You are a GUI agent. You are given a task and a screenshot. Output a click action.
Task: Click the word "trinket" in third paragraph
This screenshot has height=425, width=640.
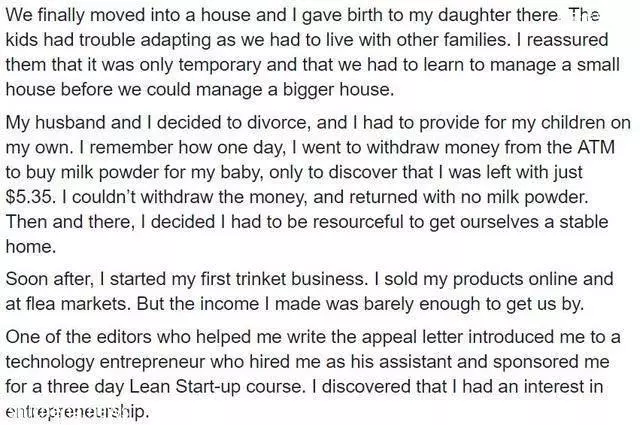tap(261, 279)
